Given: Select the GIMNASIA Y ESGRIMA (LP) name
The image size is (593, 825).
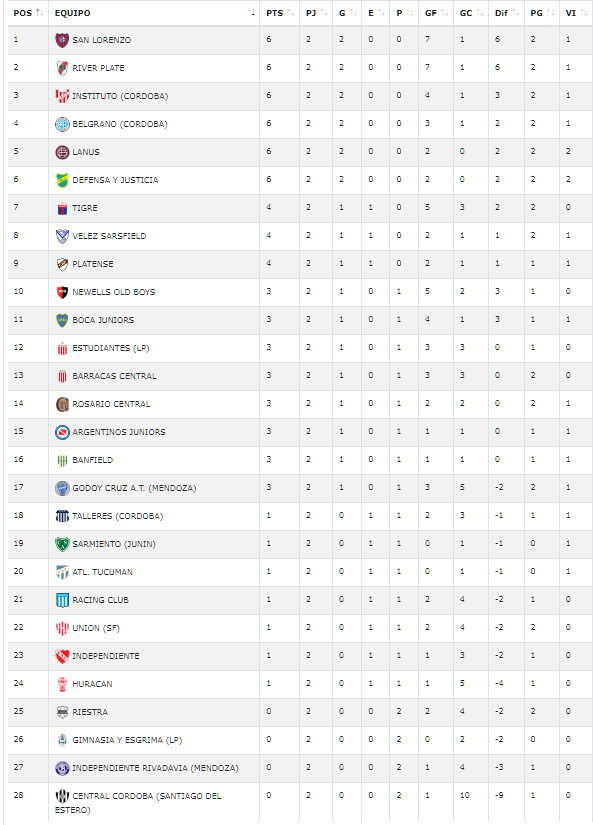Looking at the screenshot, I should (127, 740).
